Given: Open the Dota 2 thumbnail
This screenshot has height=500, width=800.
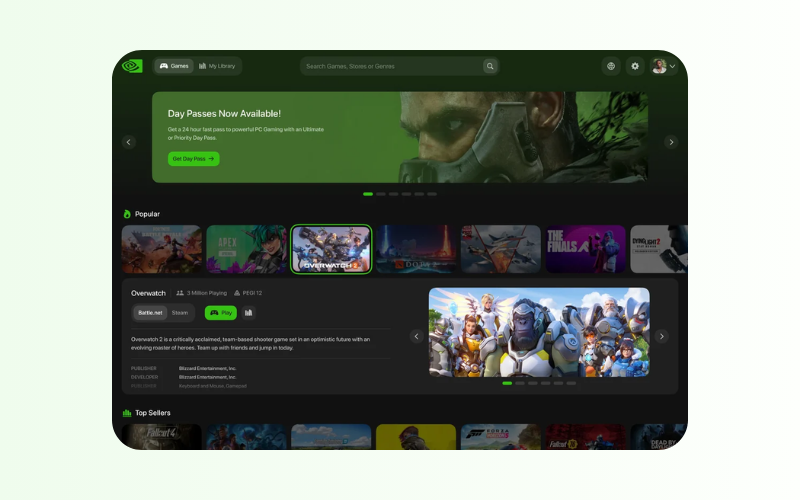Looking at the screenshot, I should click(416, 249).
